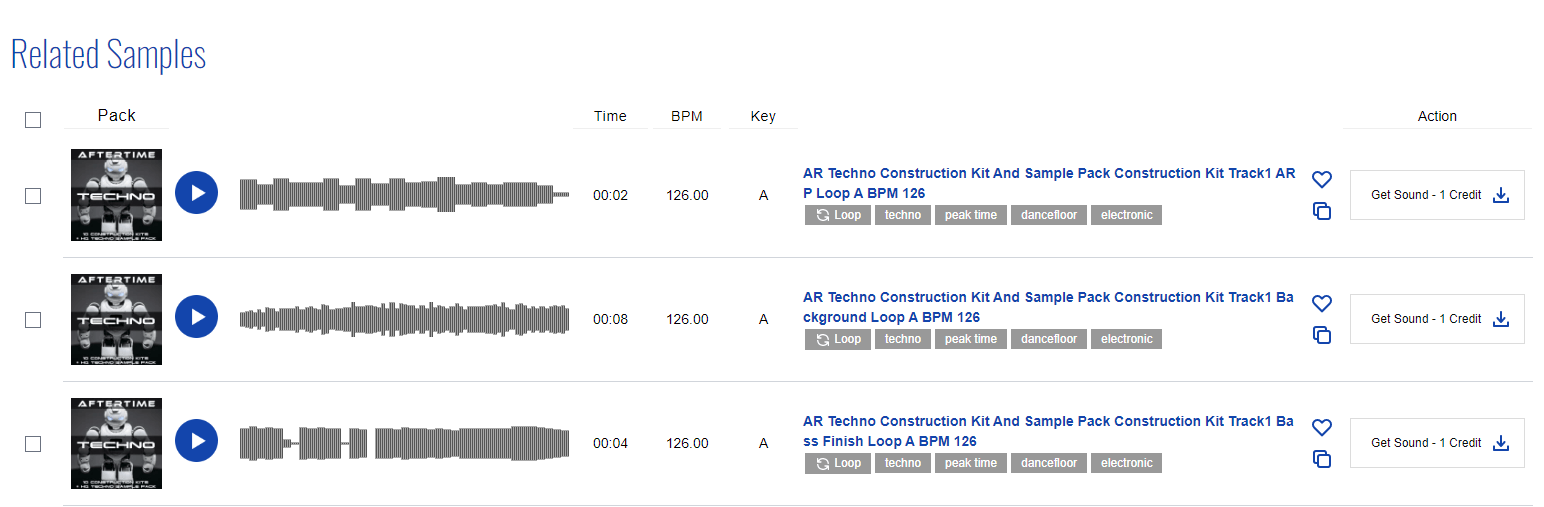Click copy icon for ARP Loop sample

click(x=1321, y=212)
